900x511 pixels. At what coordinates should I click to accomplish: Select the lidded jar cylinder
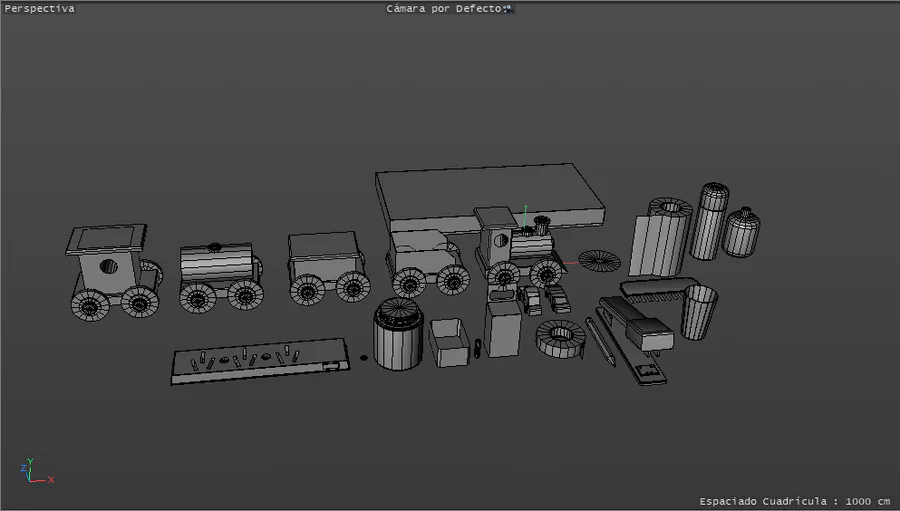pos(398,334)
